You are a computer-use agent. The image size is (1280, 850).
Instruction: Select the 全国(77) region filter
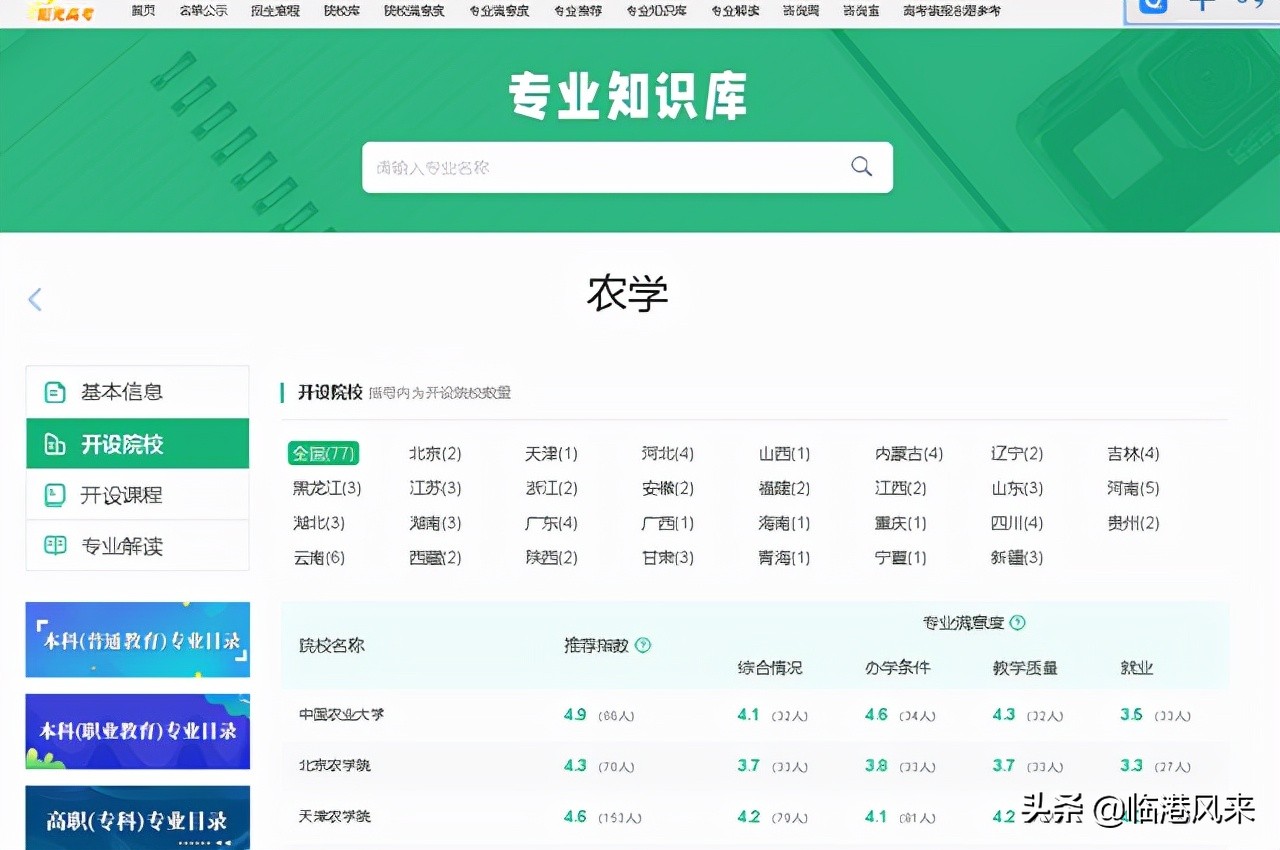tap(322, 453)
